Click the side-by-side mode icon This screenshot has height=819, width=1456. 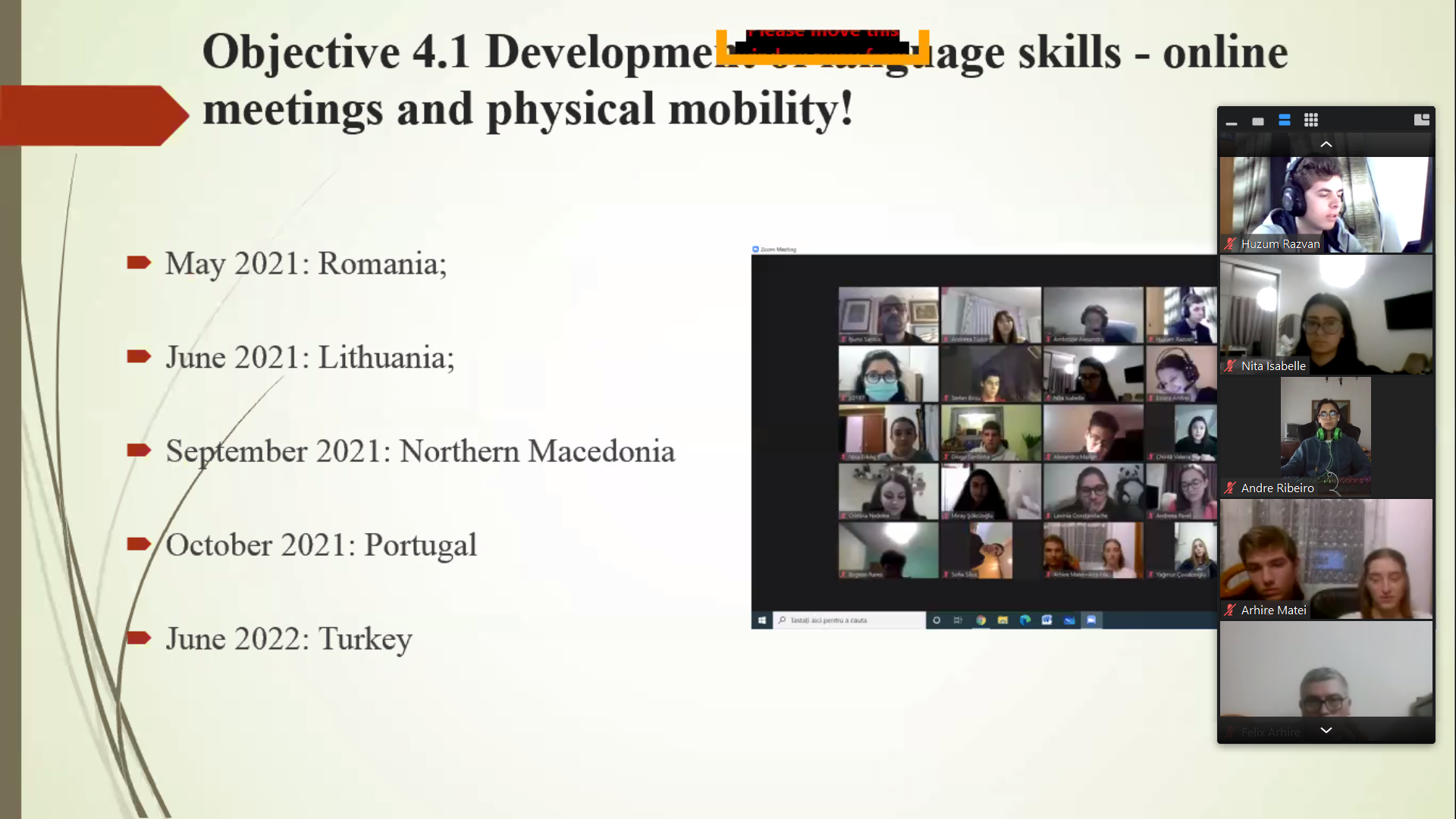point(1421,120)
